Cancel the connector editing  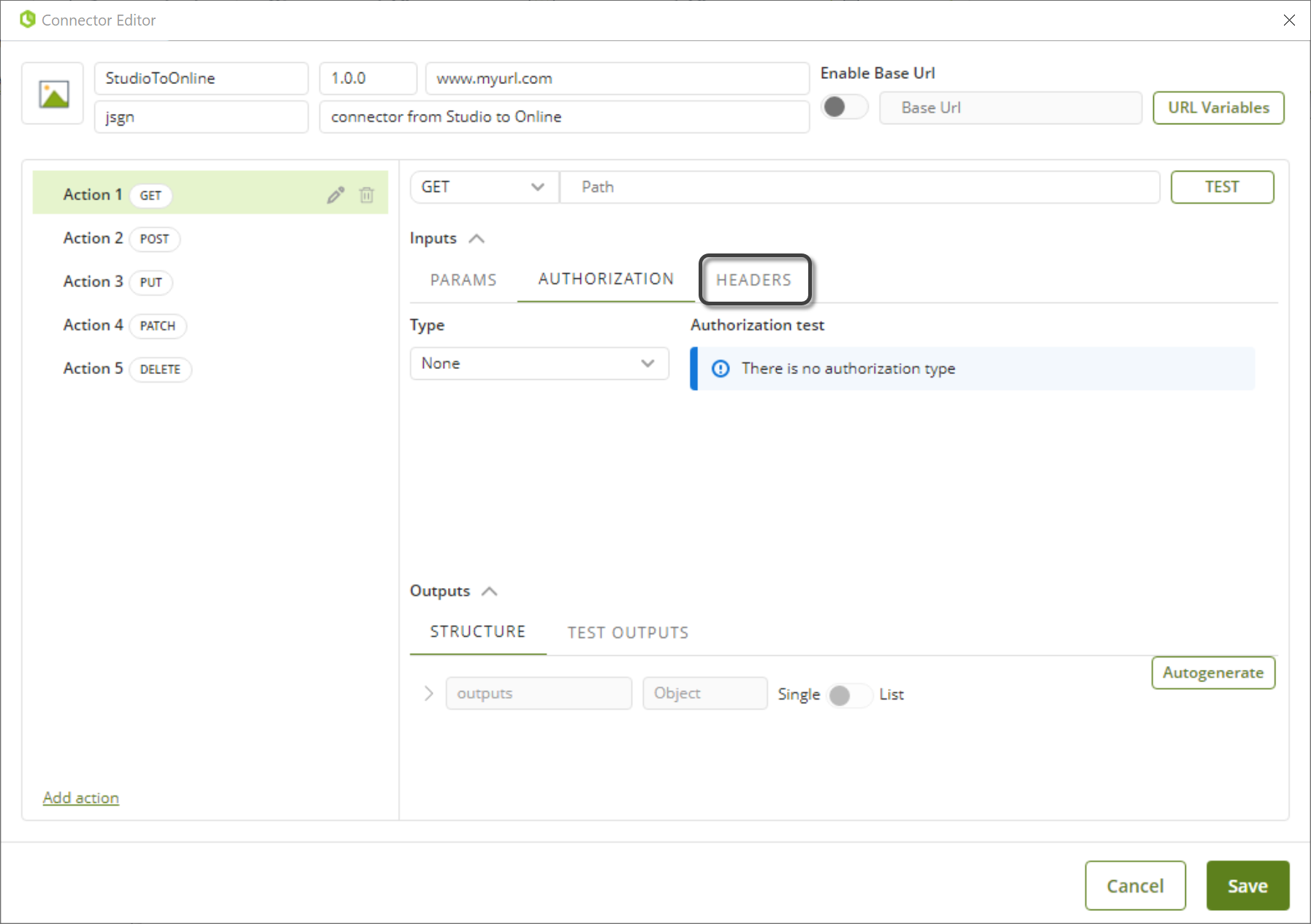(1135, 886)
